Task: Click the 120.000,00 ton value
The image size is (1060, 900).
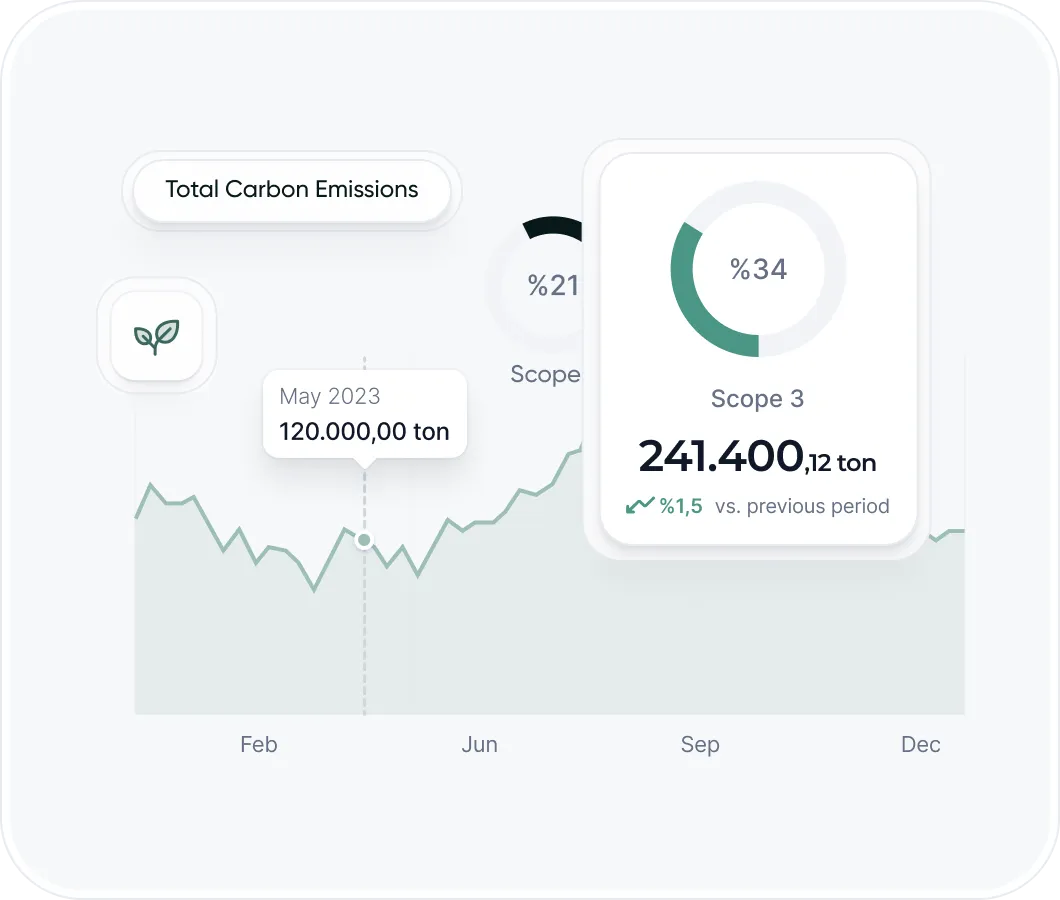Action: (364, 432)
